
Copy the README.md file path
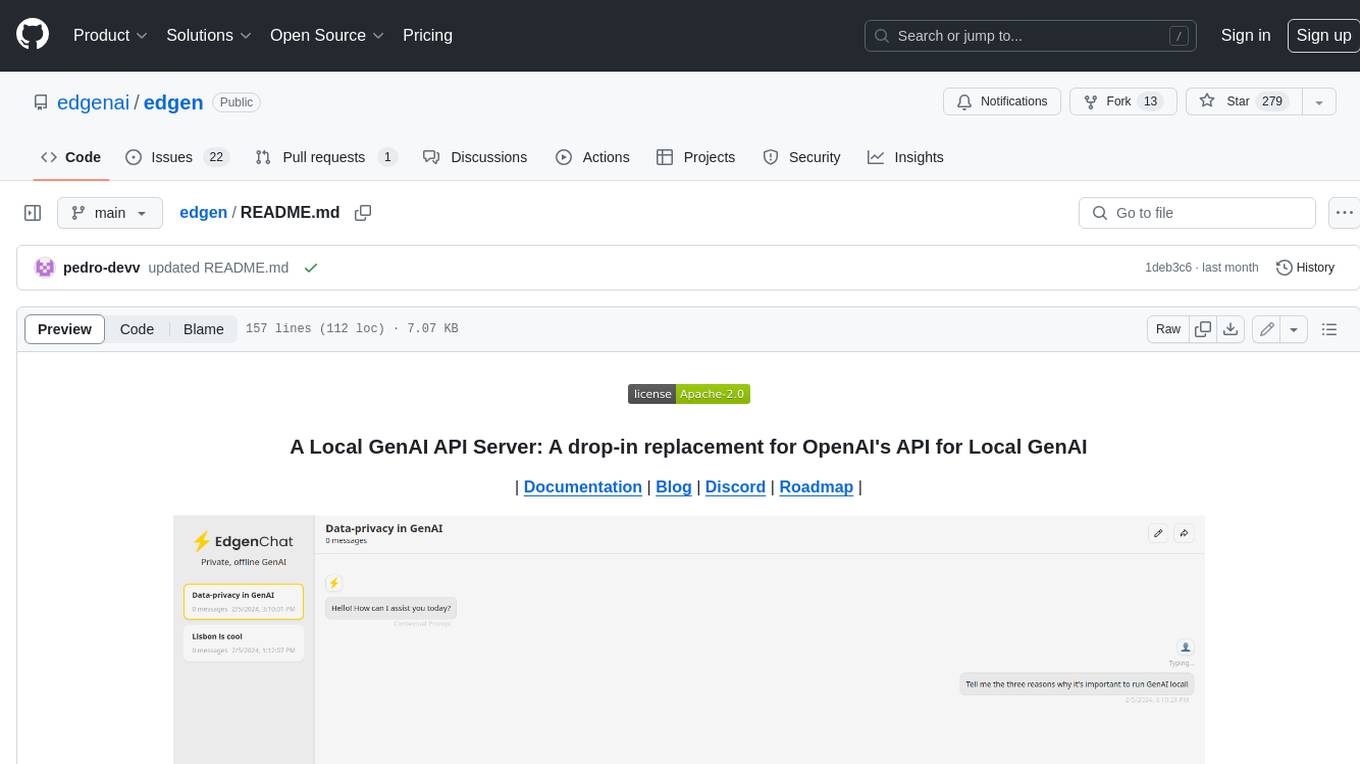pyautogui.click(x=363, y=213)
